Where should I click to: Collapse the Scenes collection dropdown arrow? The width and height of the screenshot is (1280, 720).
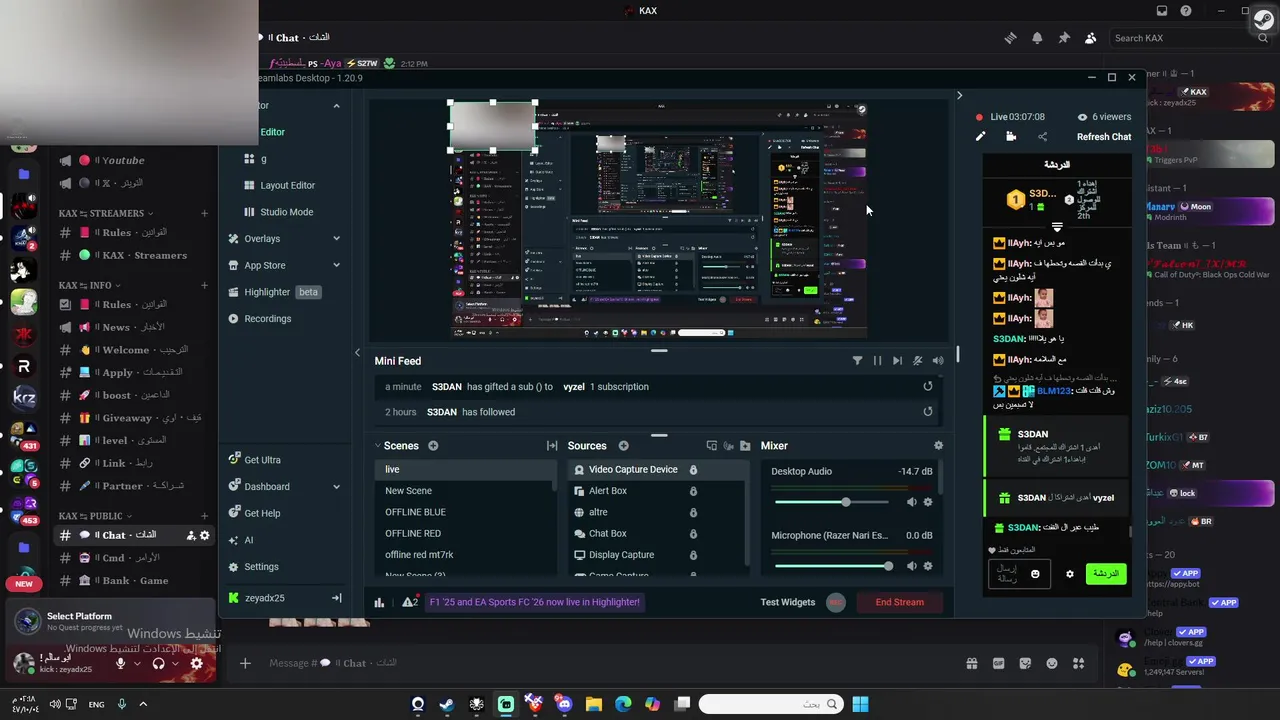[x=378, y=446]
